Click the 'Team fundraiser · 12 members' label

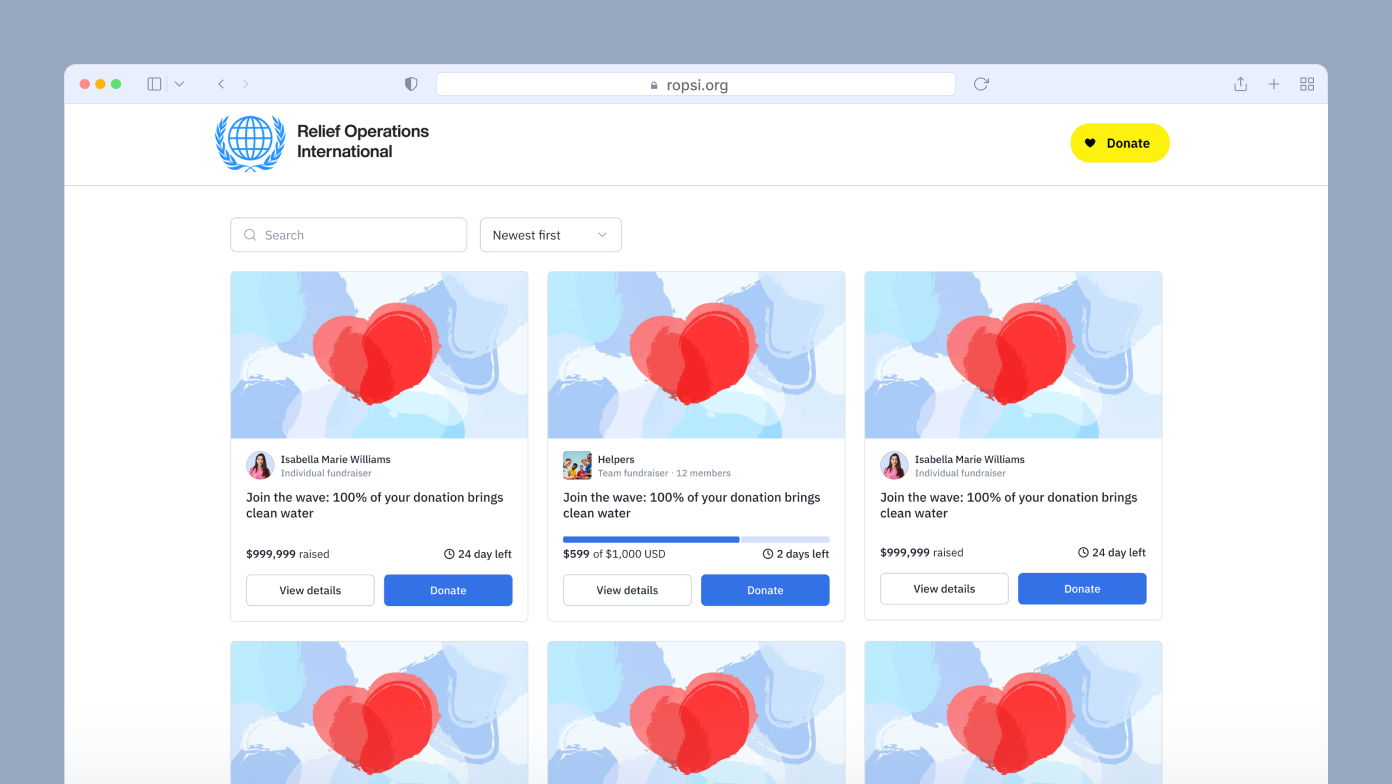click(x=664, y=473)
